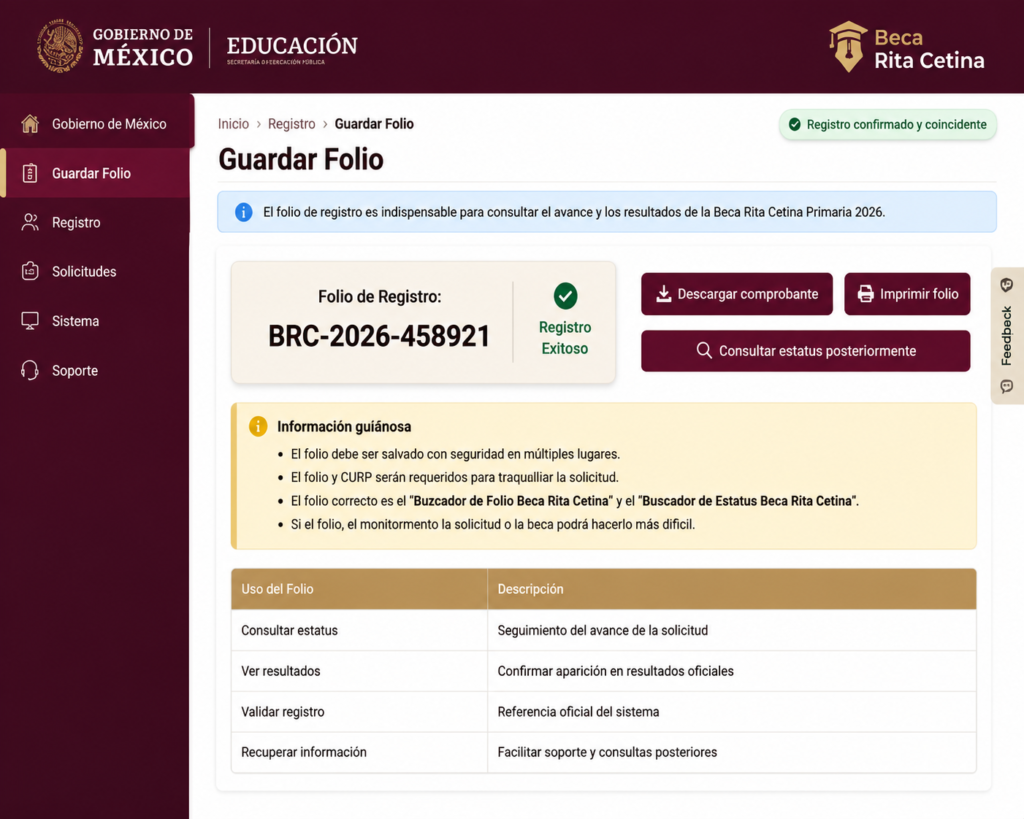
Task: Open the vertical Feedback tab
Action: click(x=1007, y=336)
